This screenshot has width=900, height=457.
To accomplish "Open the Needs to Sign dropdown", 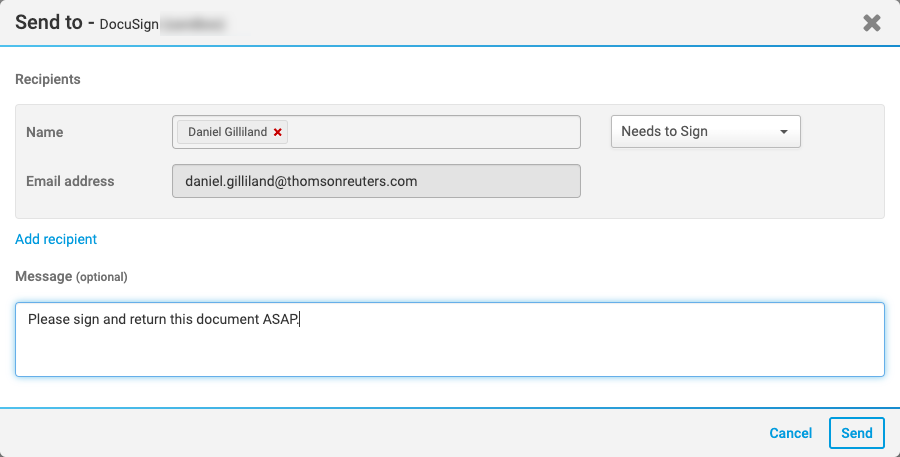I will pos(705,131).
